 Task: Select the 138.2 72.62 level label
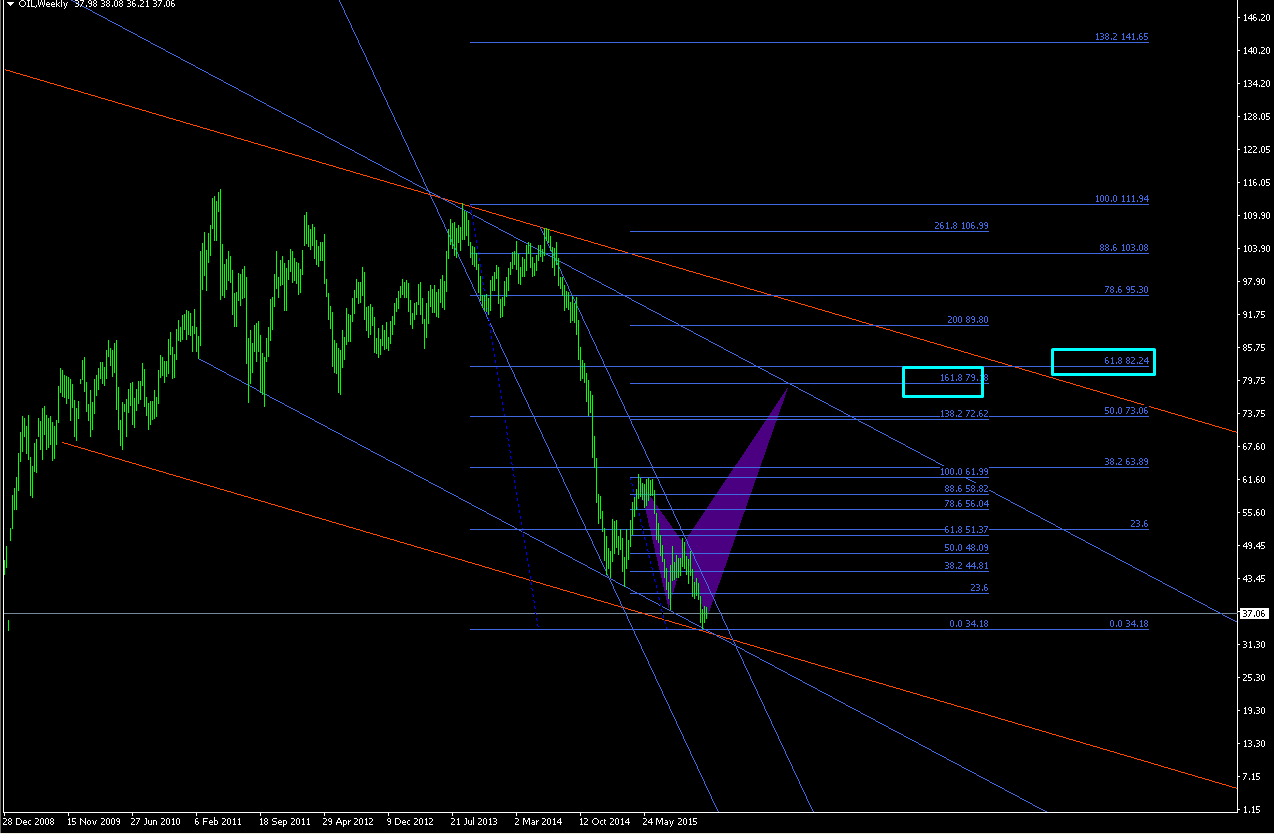pos(964,413)
